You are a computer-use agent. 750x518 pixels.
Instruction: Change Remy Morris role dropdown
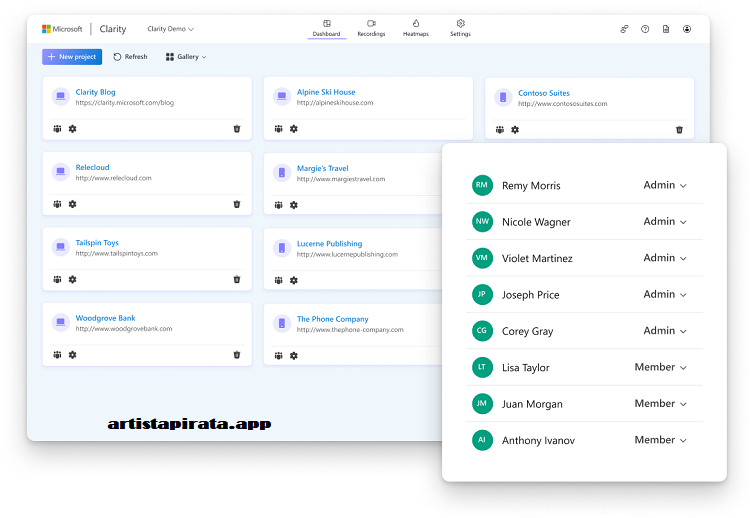[665, 185]
